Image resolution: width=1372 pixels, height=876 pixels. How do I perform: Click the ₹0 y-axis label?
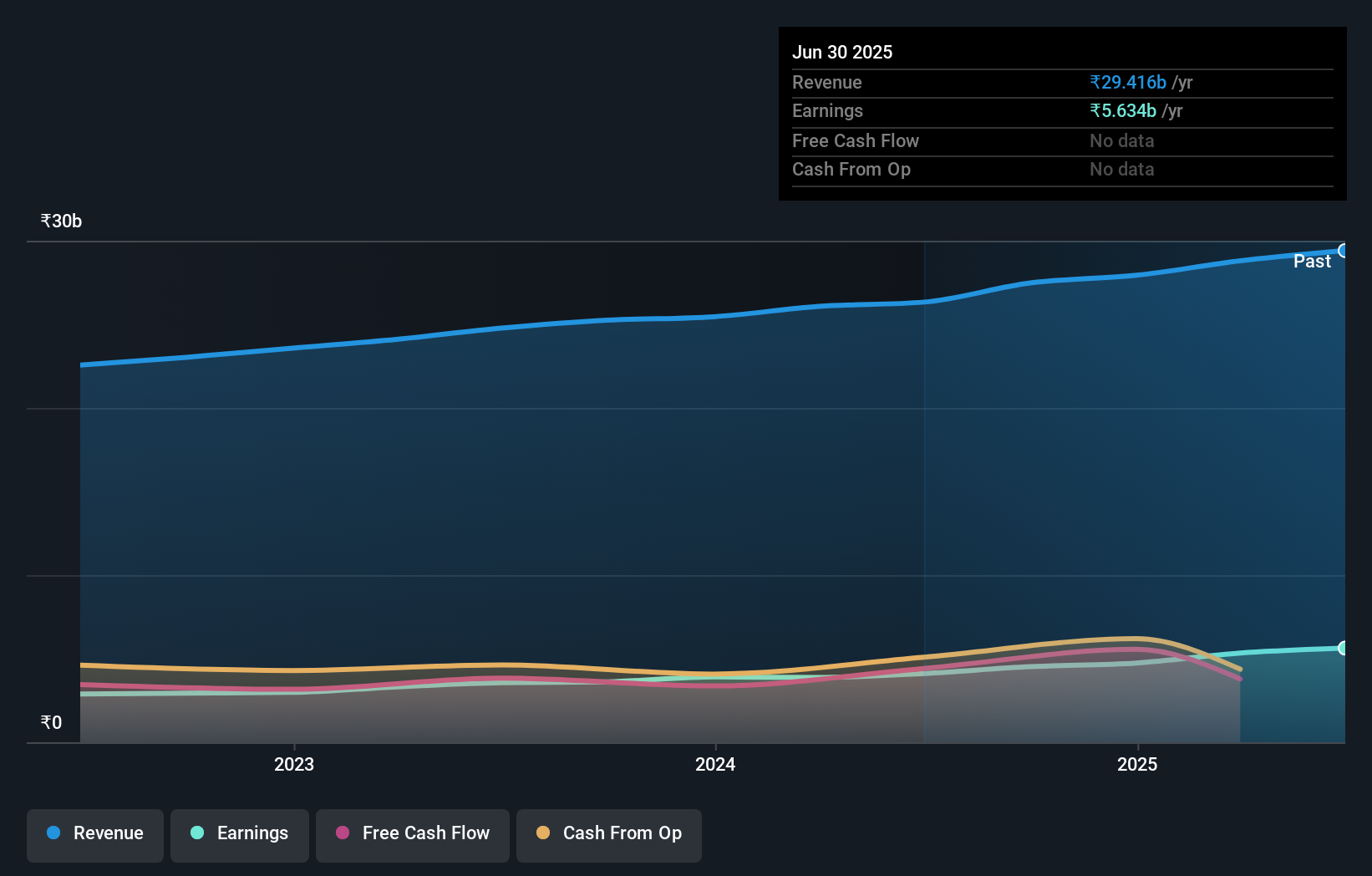pos(52,722)
